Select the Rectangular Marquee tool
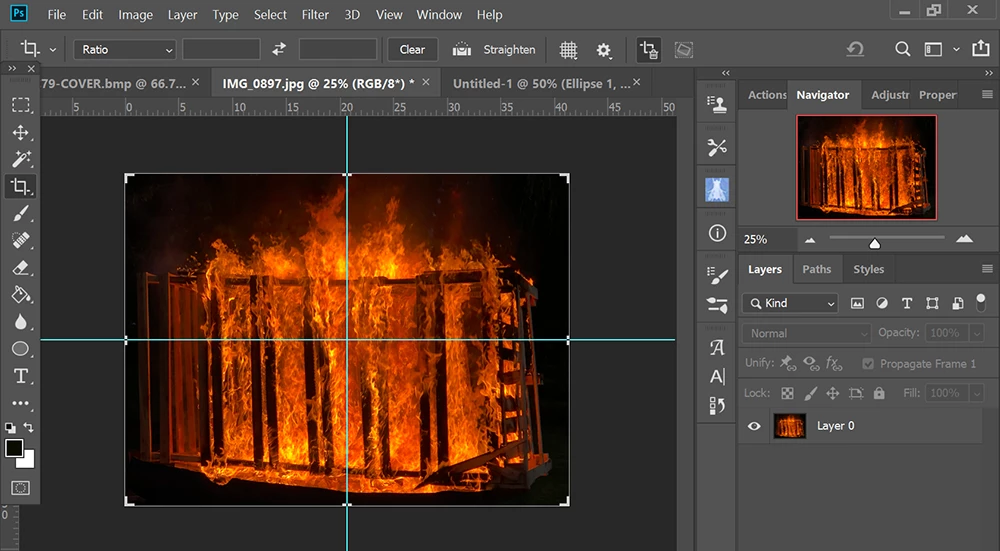This screenshot has height=551, width=1000. pyautogui.click(x=21, y=105)
